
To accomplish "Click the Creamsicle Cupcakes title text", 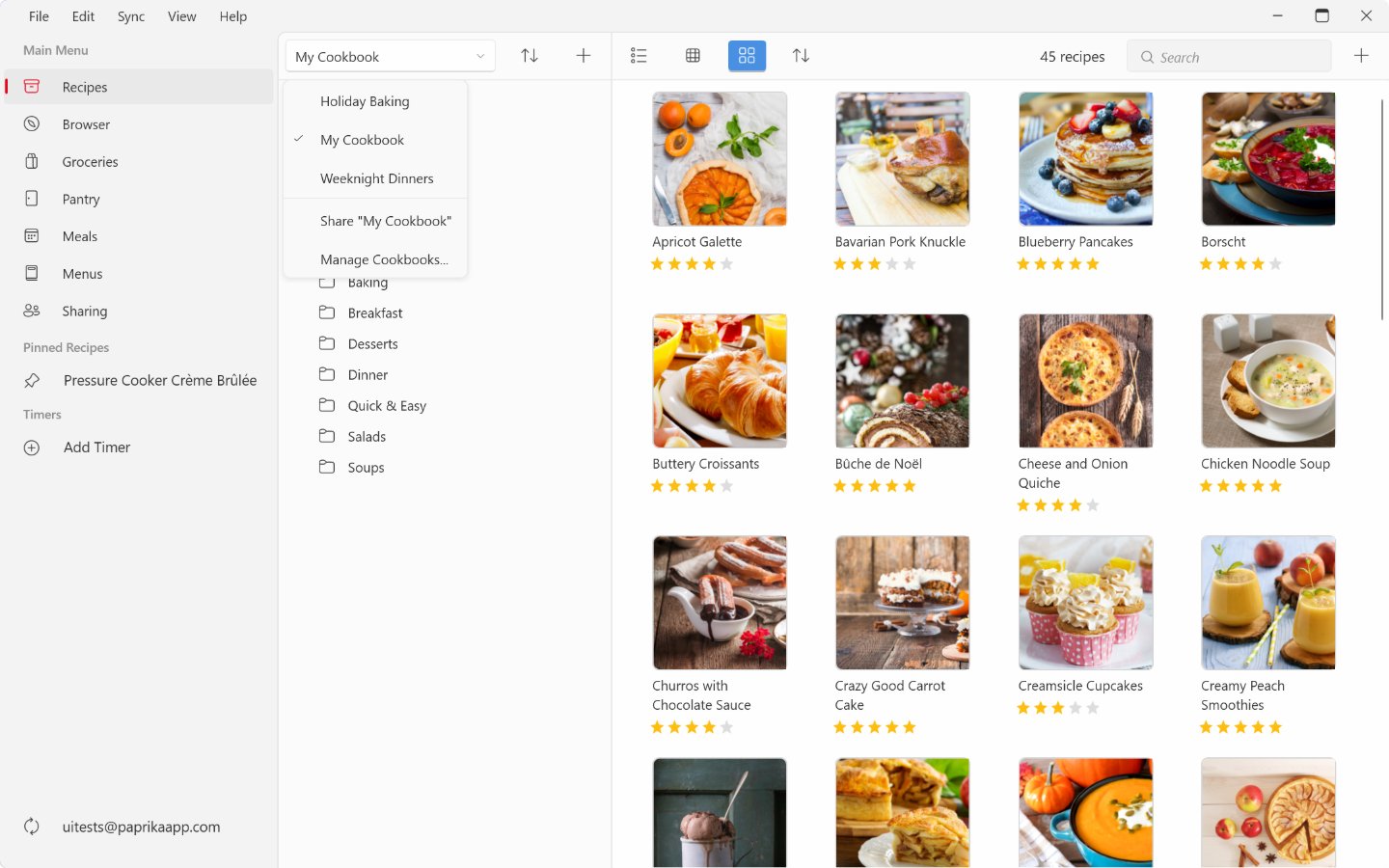I will click(x=1080, y=686).
